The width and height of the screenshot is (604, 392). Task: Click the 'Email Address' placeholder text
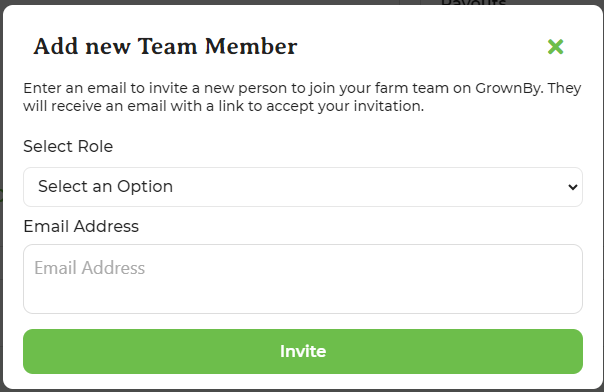tap(89, 268)
